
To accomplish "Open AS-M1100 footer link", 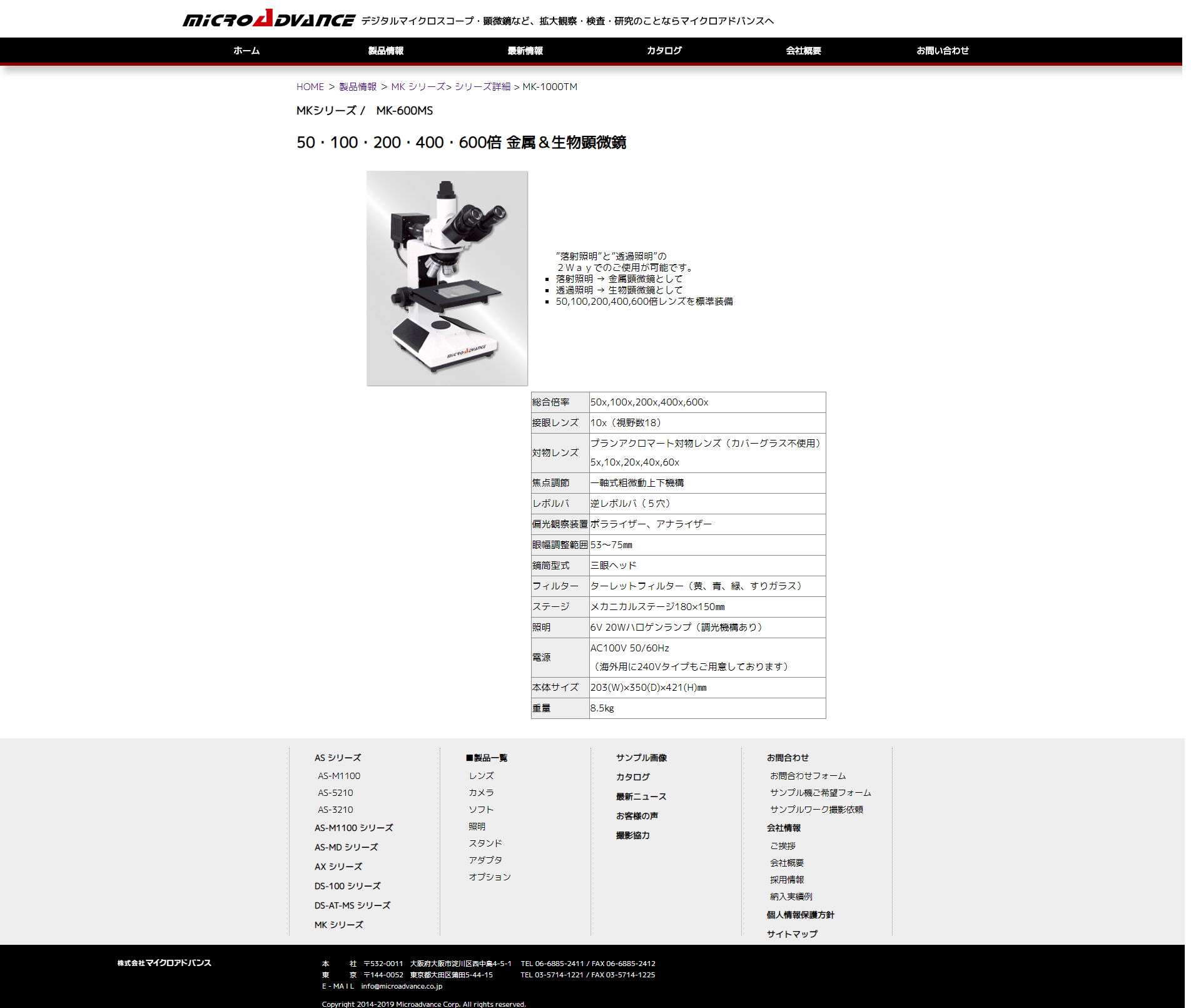I will coord(339,776).
